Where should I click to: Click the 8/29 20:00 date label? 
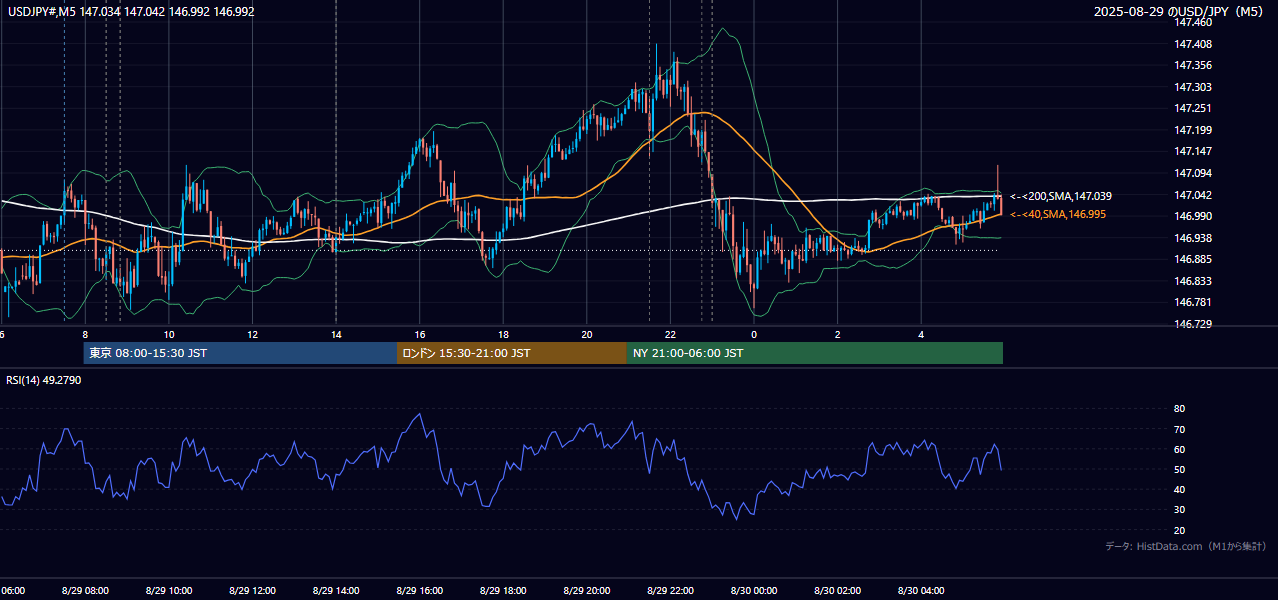pyautogui.click(x=587, y=590)
